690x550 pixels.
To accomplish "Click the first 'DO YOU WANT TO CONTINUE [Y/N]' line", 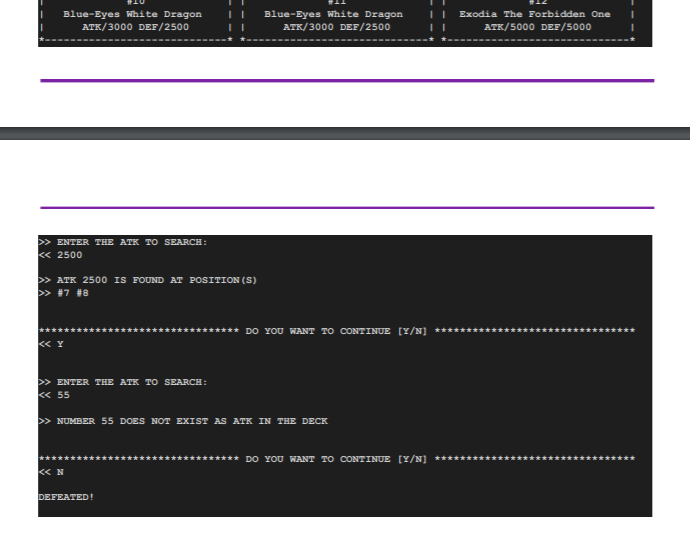I will (x=337, y=331).
